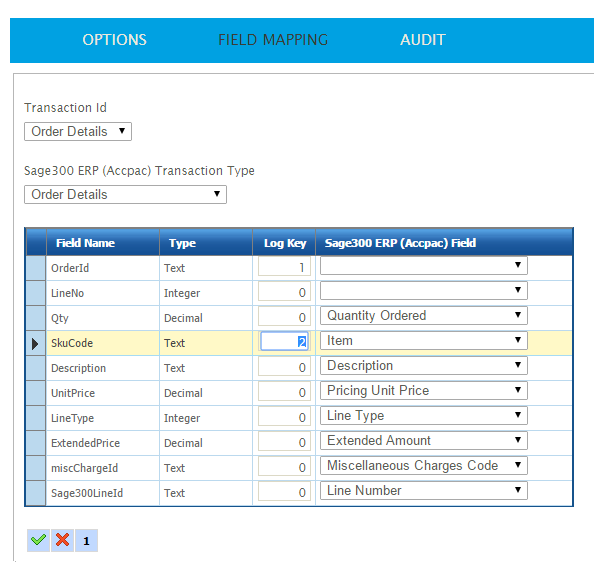
Task: Open the Quantity Ordered field dropdown
Action: click(x=423, y=316)
